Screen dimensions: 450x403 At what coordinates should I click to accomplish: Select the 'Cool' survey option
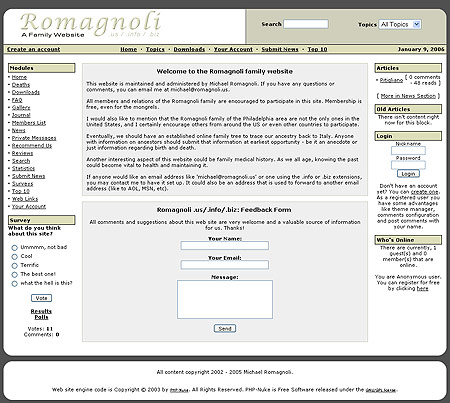[14, 257]
